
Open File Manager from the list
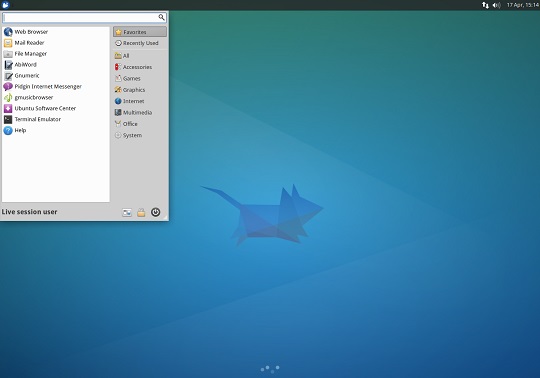click(x=56, y=54)
